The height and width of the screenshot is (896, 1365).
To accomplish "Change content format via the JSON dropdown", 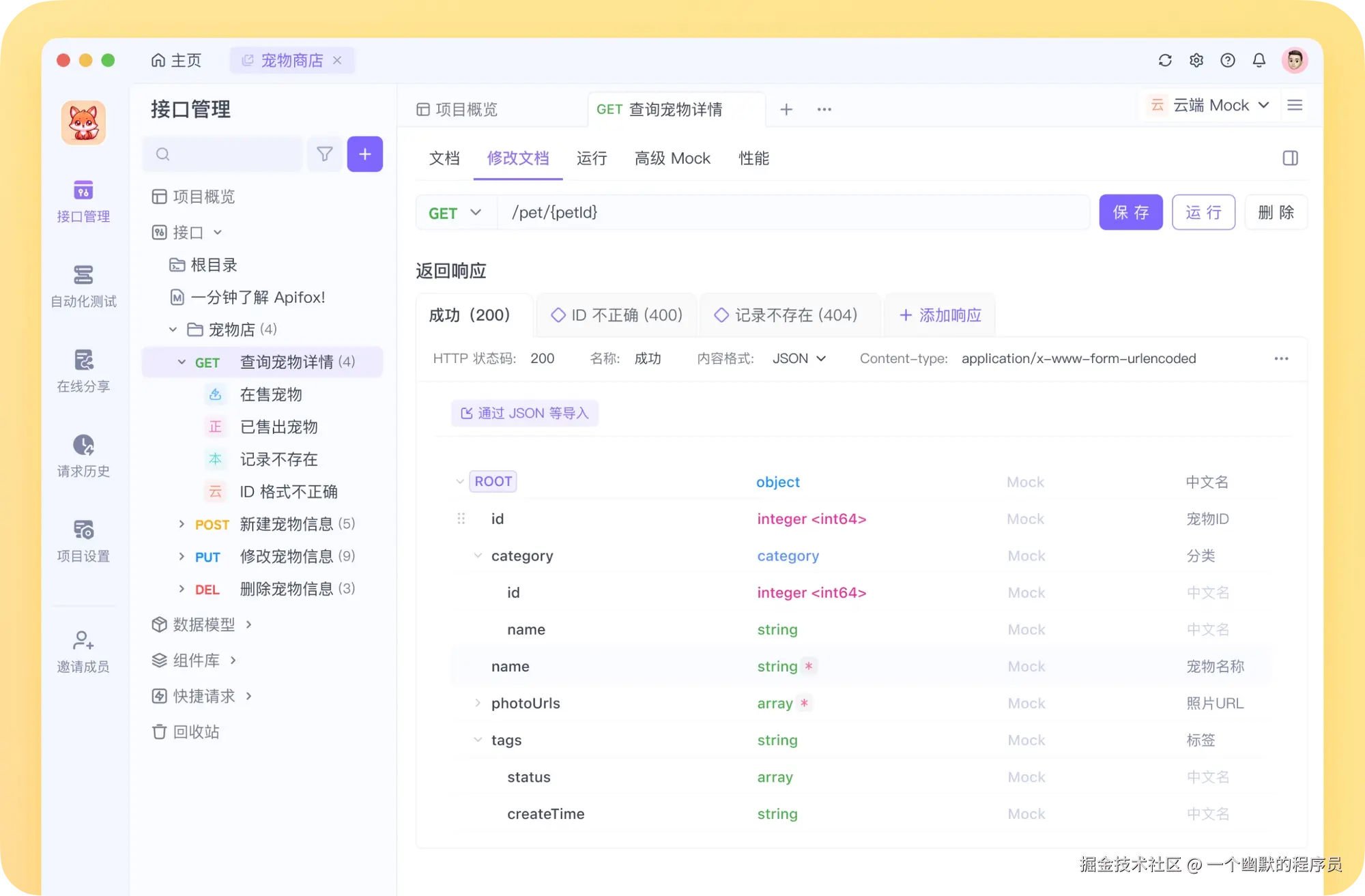I will pos(799,358).
